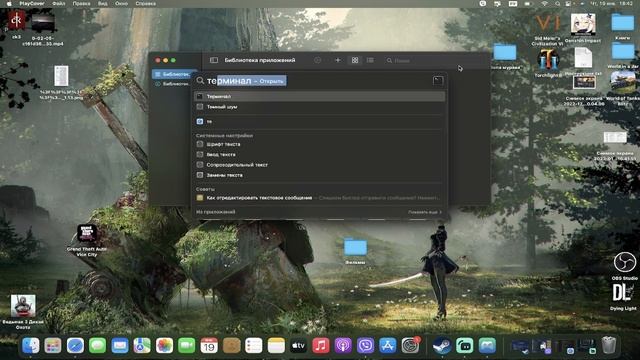The image size is (640, 360).
Task: Open the Файл menu
Action: click(x=59, y=4)
